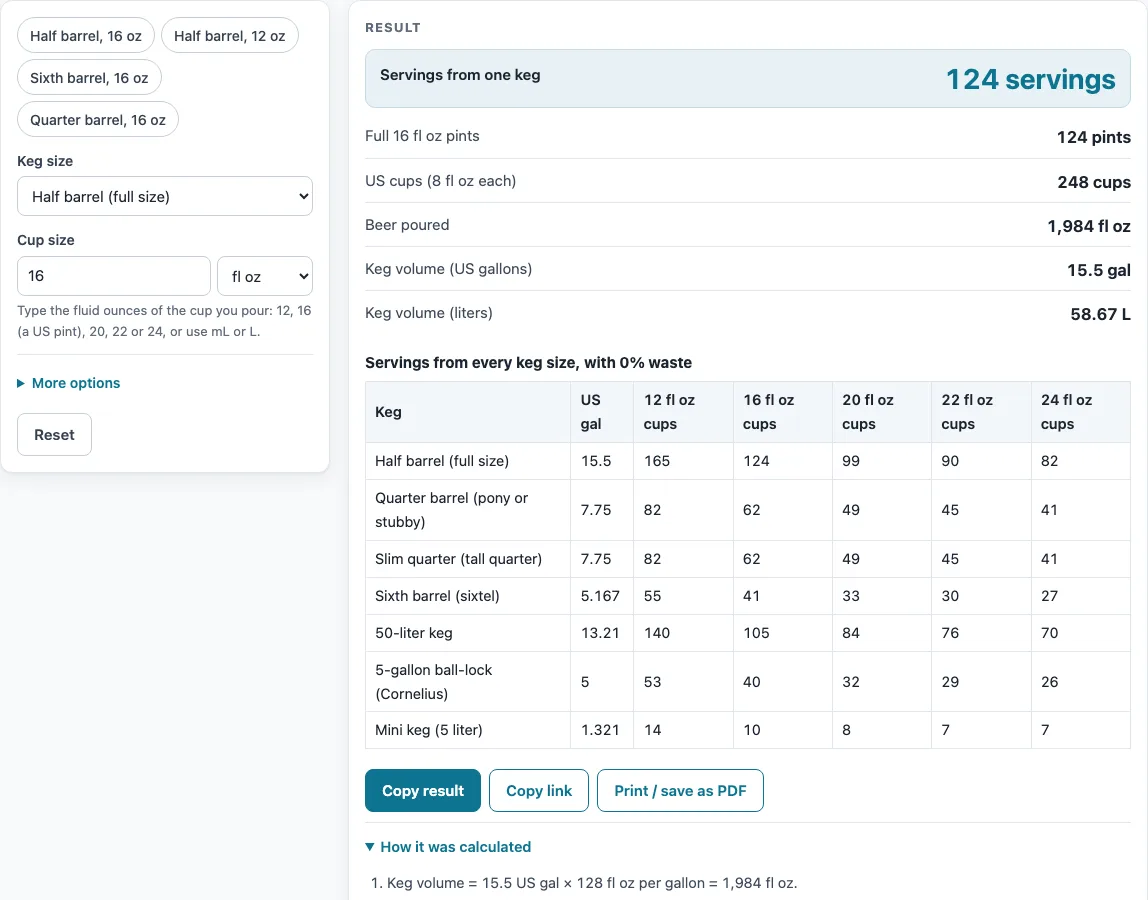This screenshot has height=900, width=1148.
Task: Click the 'Half barrel (full size)' table row label
Action: tap(441, 461)
